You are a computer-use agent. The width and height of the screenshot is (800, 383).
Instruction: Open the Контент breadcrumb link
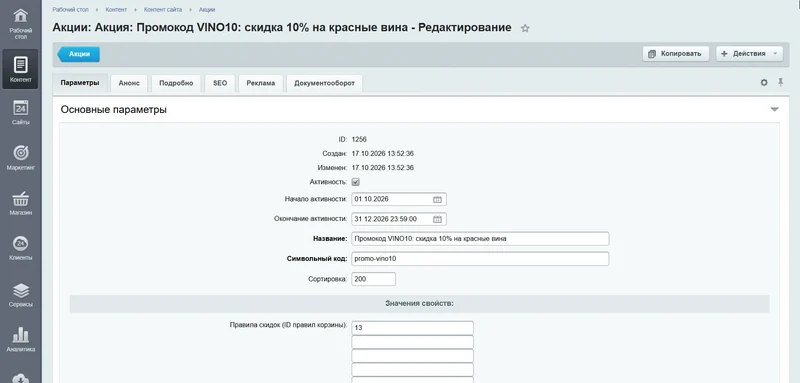click(x=116, y=10)
